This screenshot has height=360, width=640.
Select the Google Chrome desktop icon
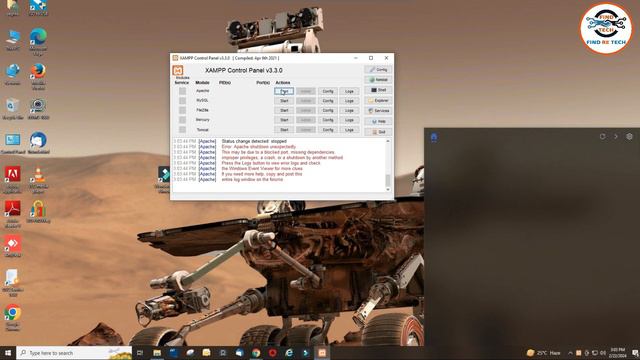[13, 317]
